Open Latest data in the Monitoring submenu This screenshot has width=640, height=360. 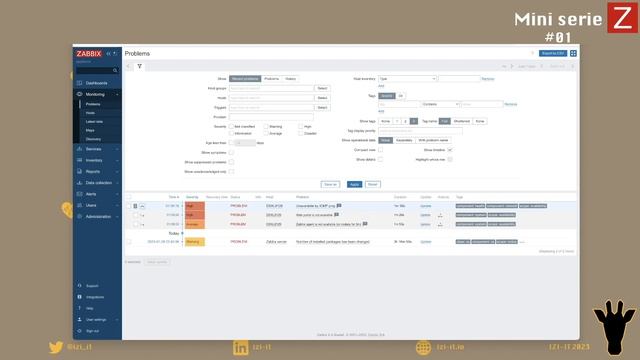pyautogui.click(x=94, y=122)
